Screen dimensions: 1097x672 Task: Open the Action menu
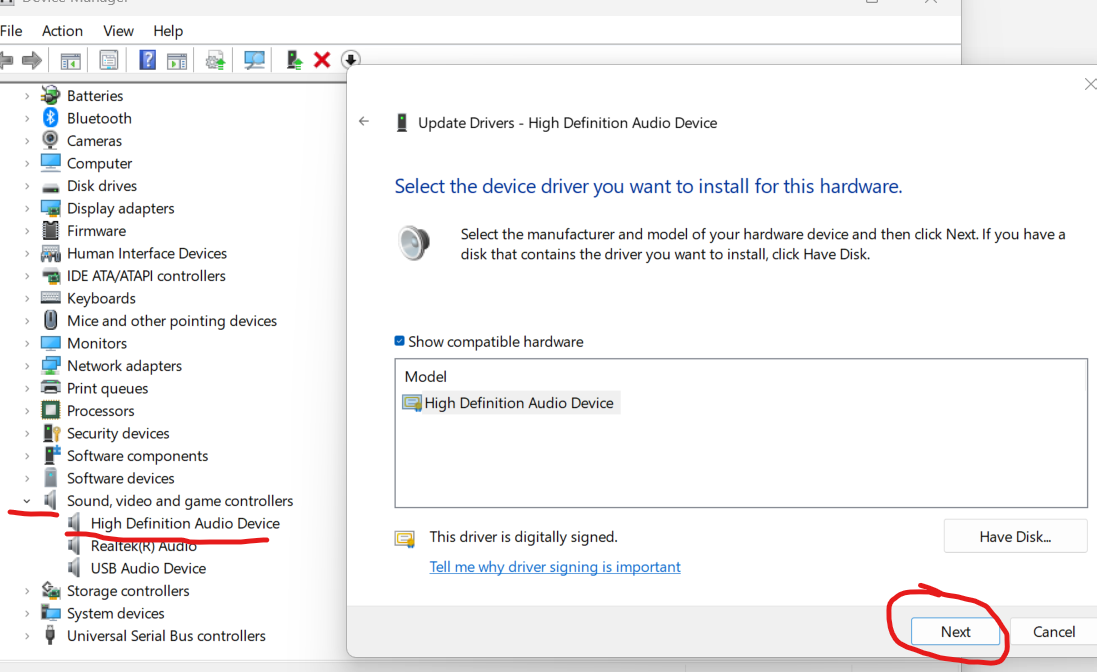point(62,31)
